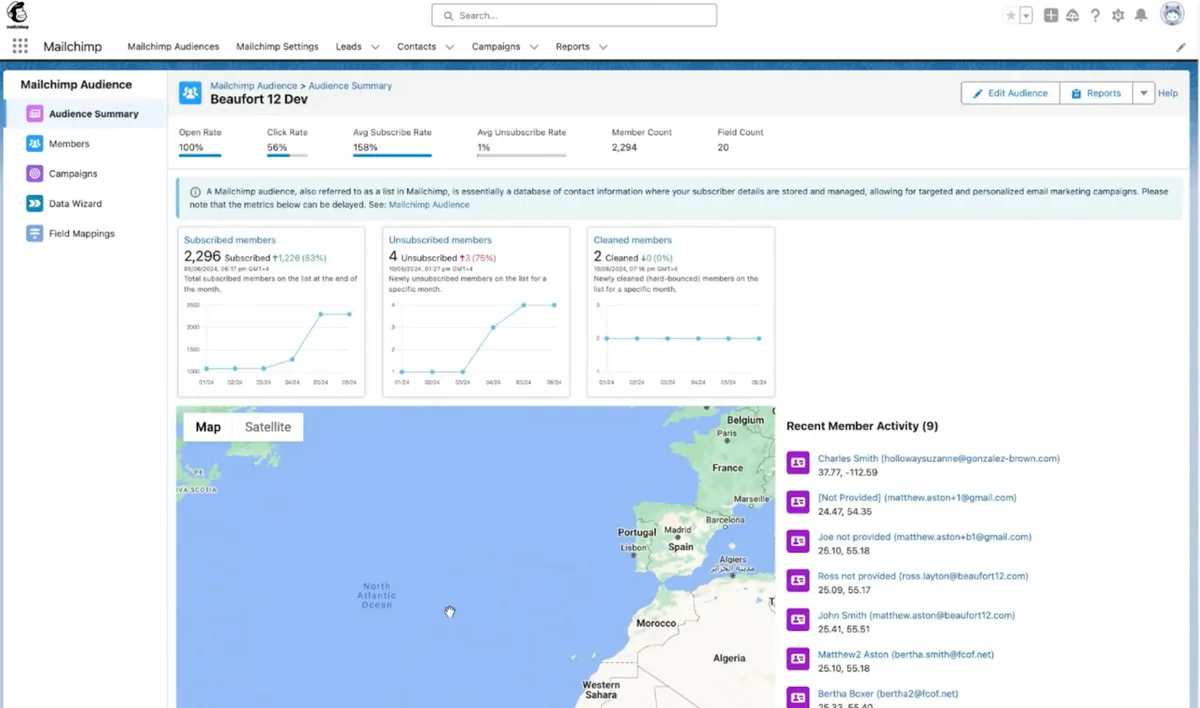Open the Cleaned members chart title

pos(633,240)
